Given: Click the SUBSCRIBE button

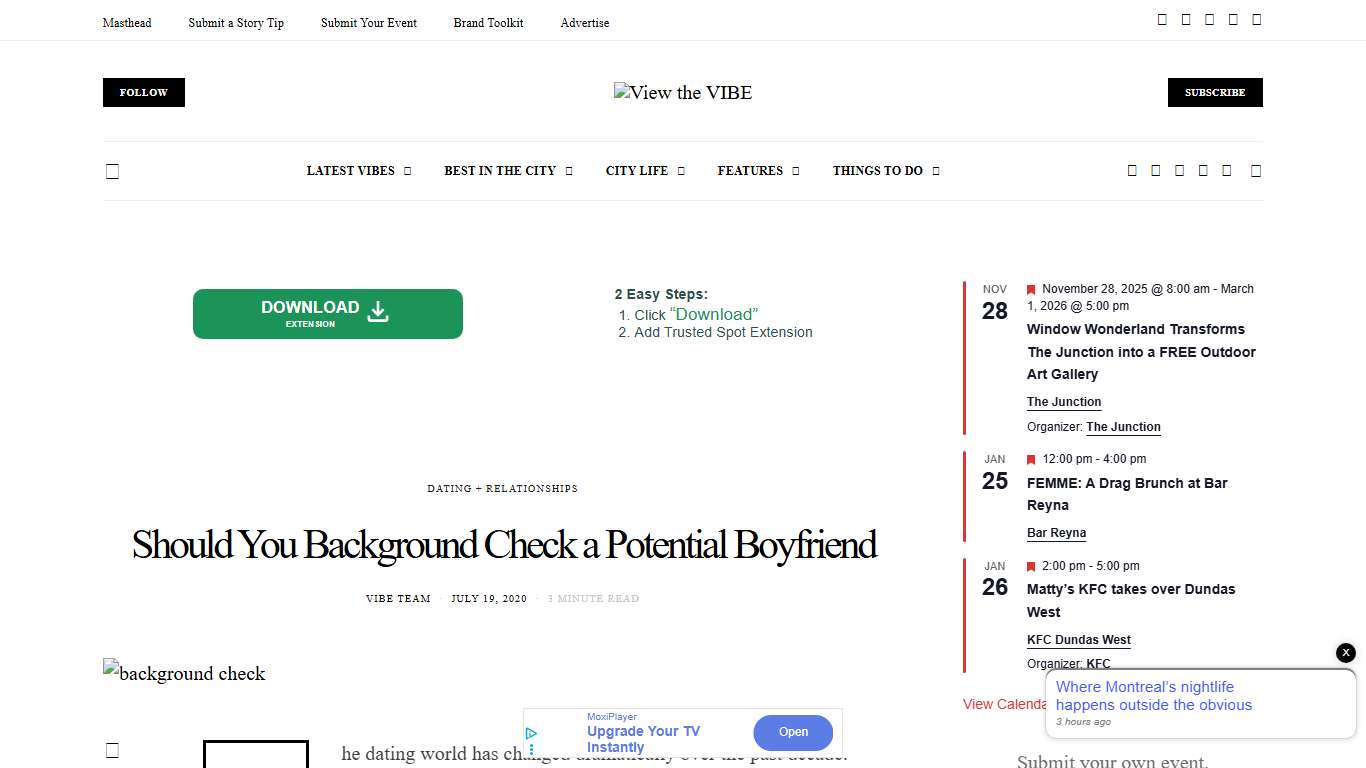Looking at the screenshot, I should [x=1215, y=92].
